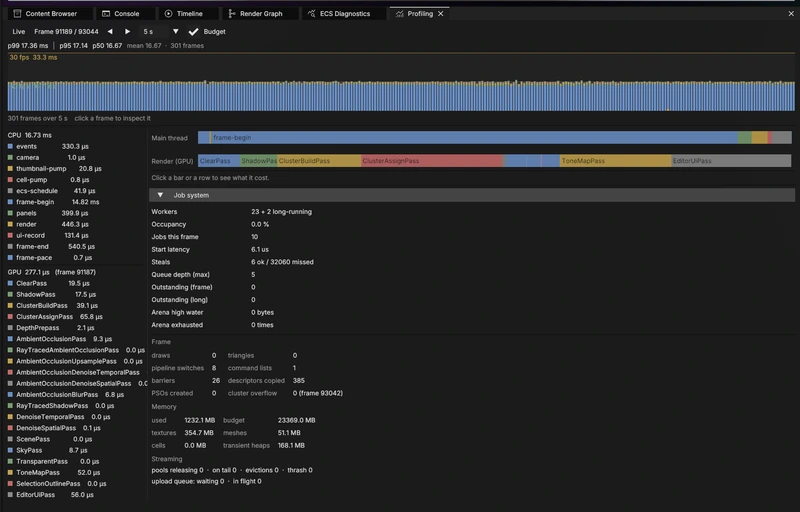
Task: Select the cell-pump CPU row
Action: coord(48,180)
